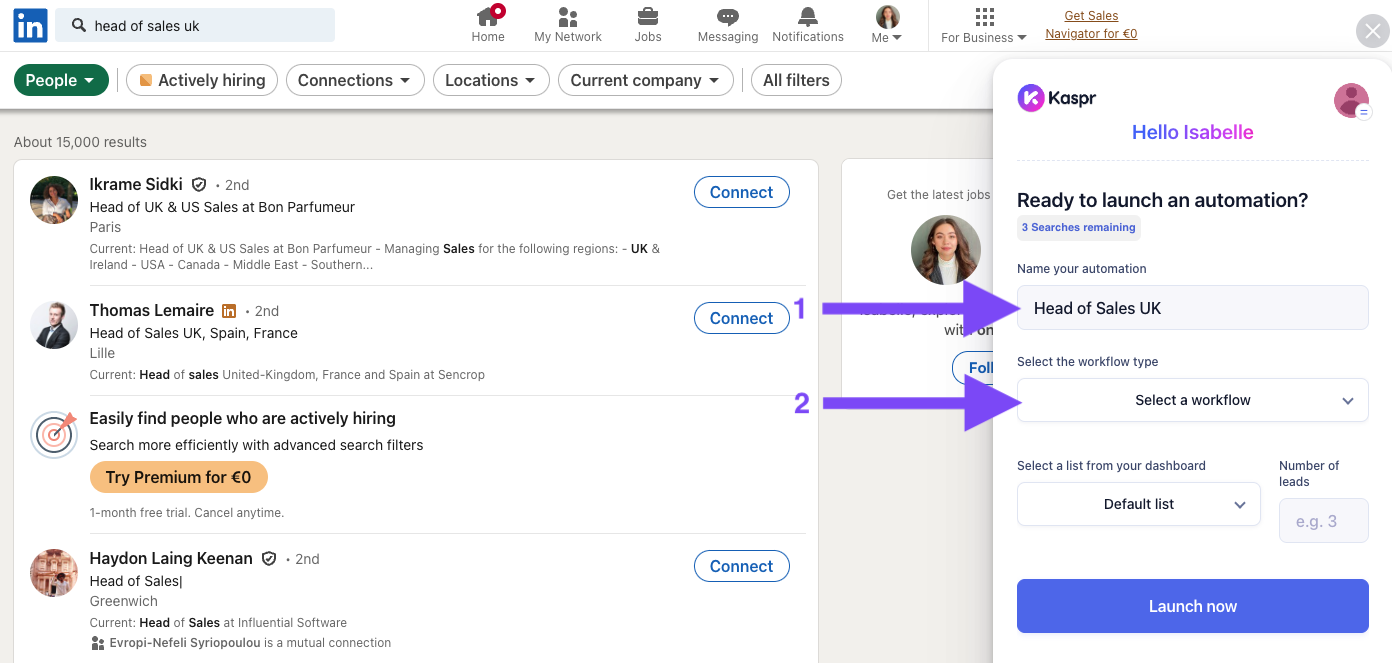Click the About 15,000 results text
The width and height of the screenshot is (1392, 663).
pyautogui.click(x=80, y=142)
